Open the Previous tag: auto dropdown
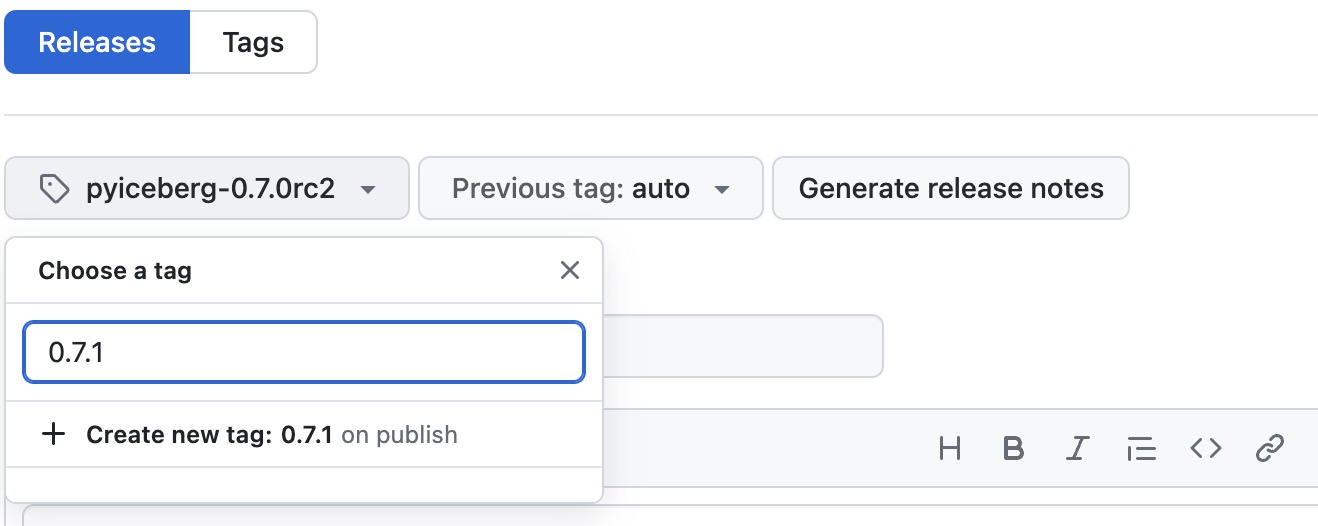 click(x=590, y=188)
